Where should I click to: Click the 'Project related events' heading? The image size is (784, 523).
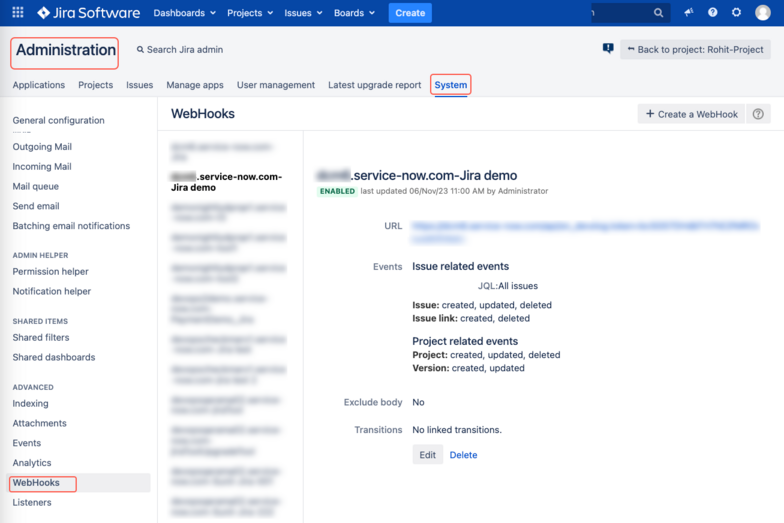point(465,342)
